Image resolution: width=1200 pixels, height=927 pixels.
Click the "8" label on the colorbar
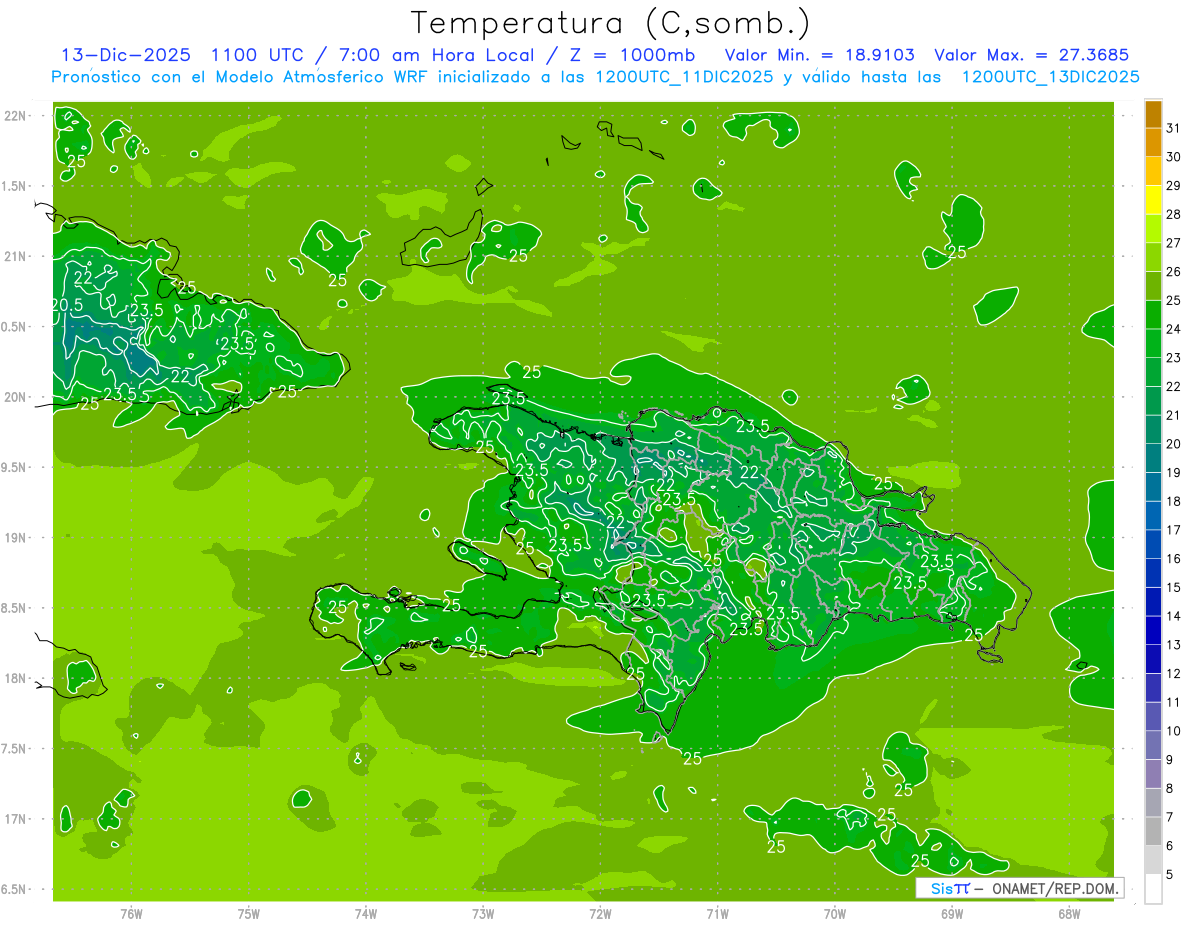click(x=1170, y=788)
